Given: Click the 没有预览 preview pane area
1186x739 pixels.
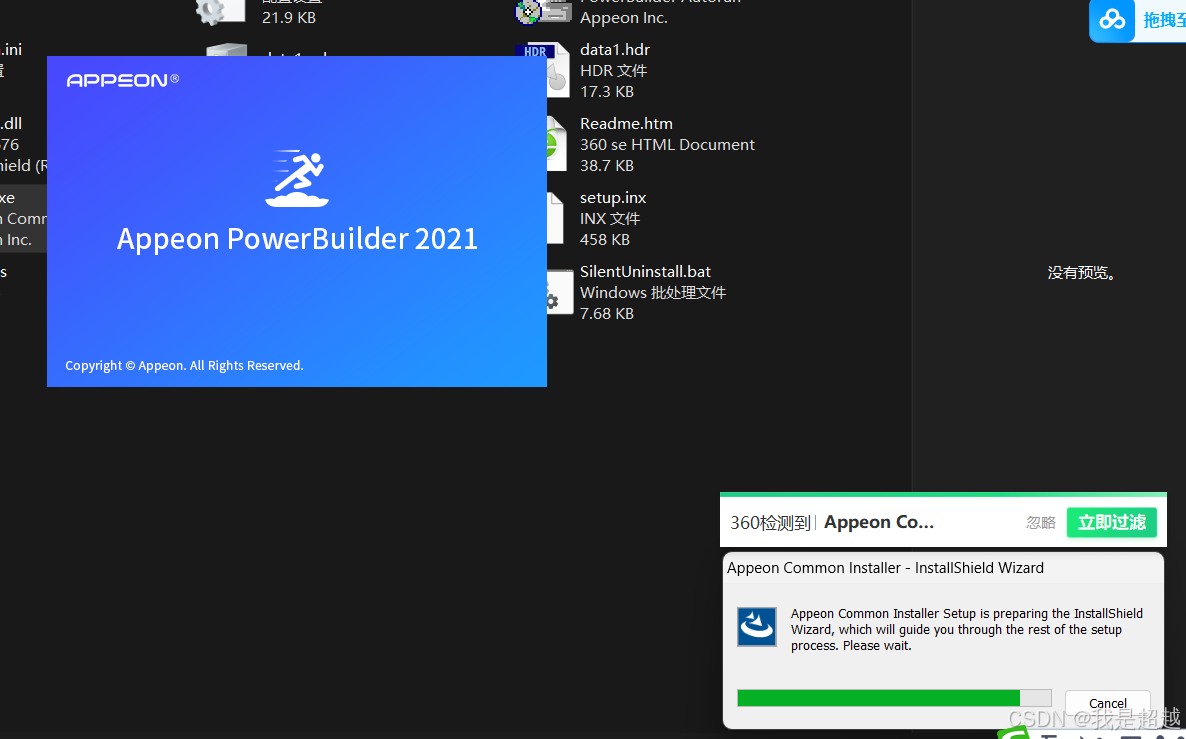Looking at the screenshot, I should coord(1081,271).
